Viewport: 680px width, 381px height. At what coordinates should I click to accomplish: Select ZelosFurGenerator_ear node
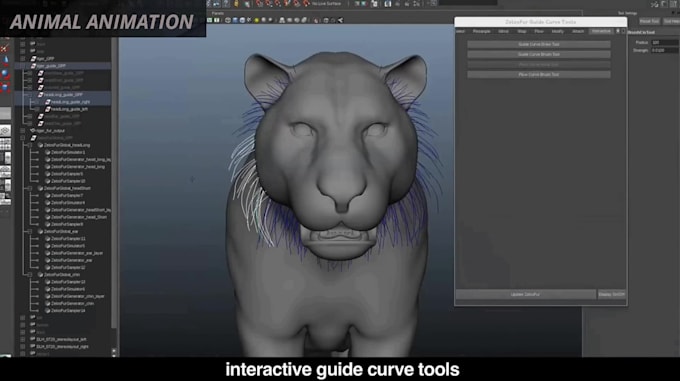(72, 261)
